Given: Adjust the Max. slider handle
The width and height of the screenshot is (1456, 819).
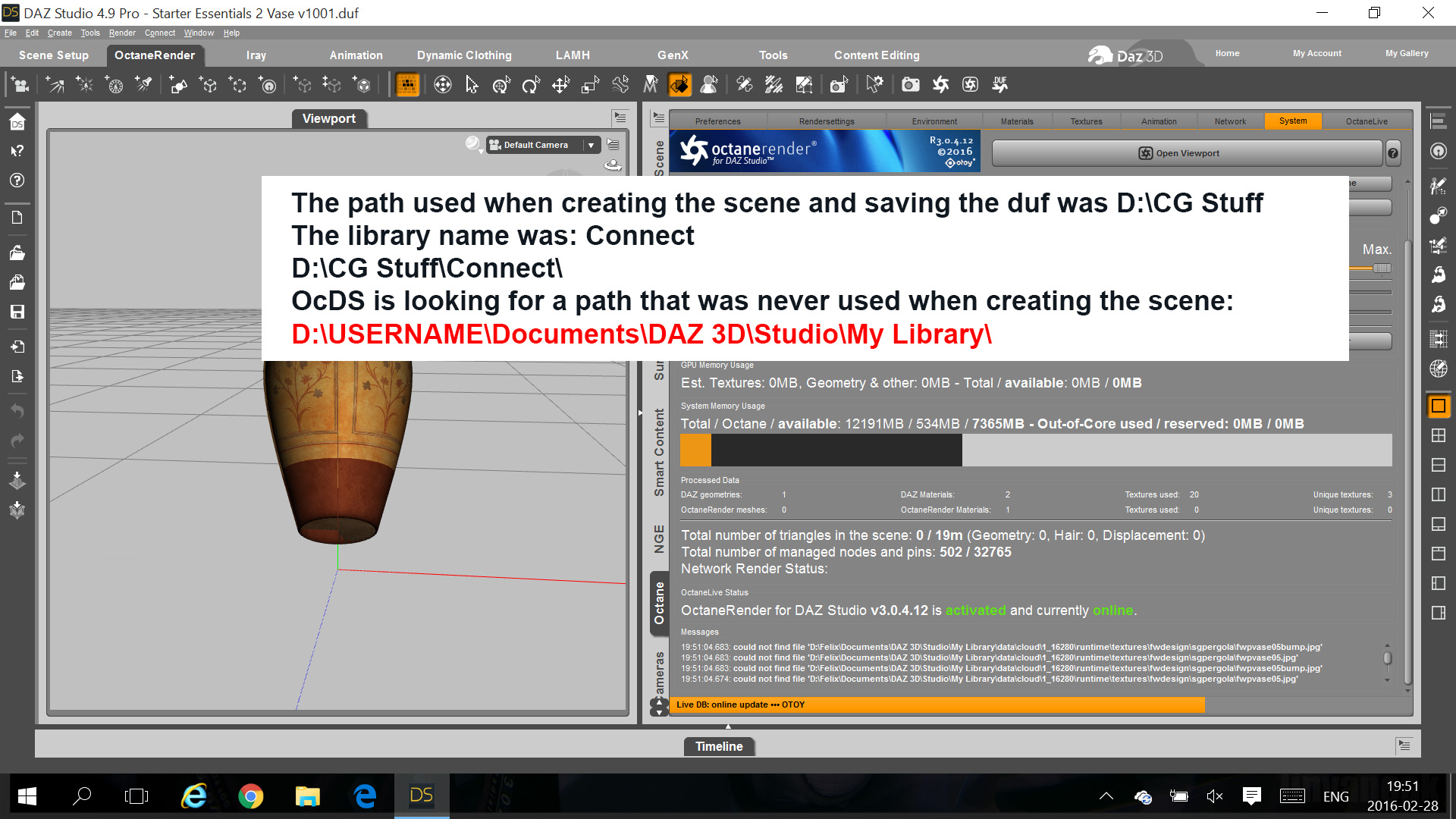Looking at the screenshot, I should (x=1382, y=268).
